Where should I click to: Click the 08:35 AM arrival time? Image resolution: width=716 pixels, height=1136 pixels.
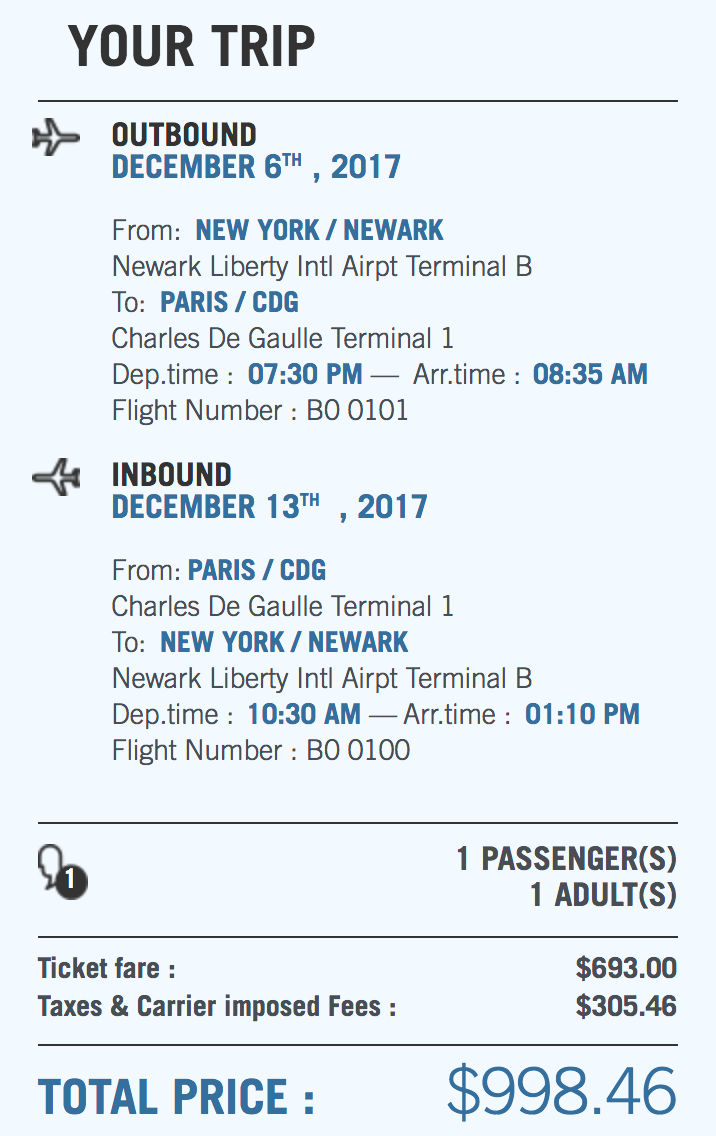(590, 374)
